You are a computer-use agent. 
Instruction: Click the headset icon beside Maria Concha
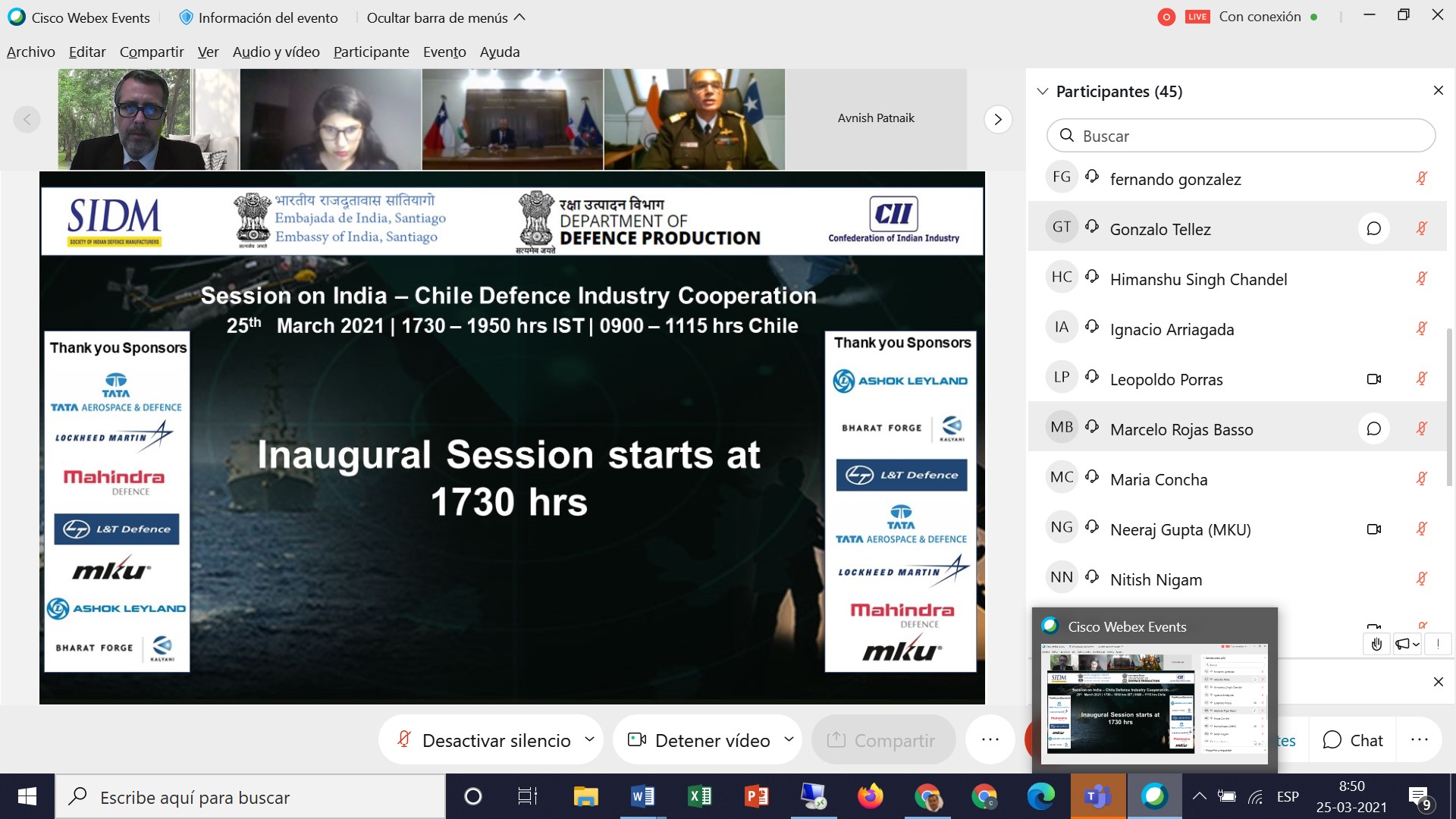[1092, 476]
